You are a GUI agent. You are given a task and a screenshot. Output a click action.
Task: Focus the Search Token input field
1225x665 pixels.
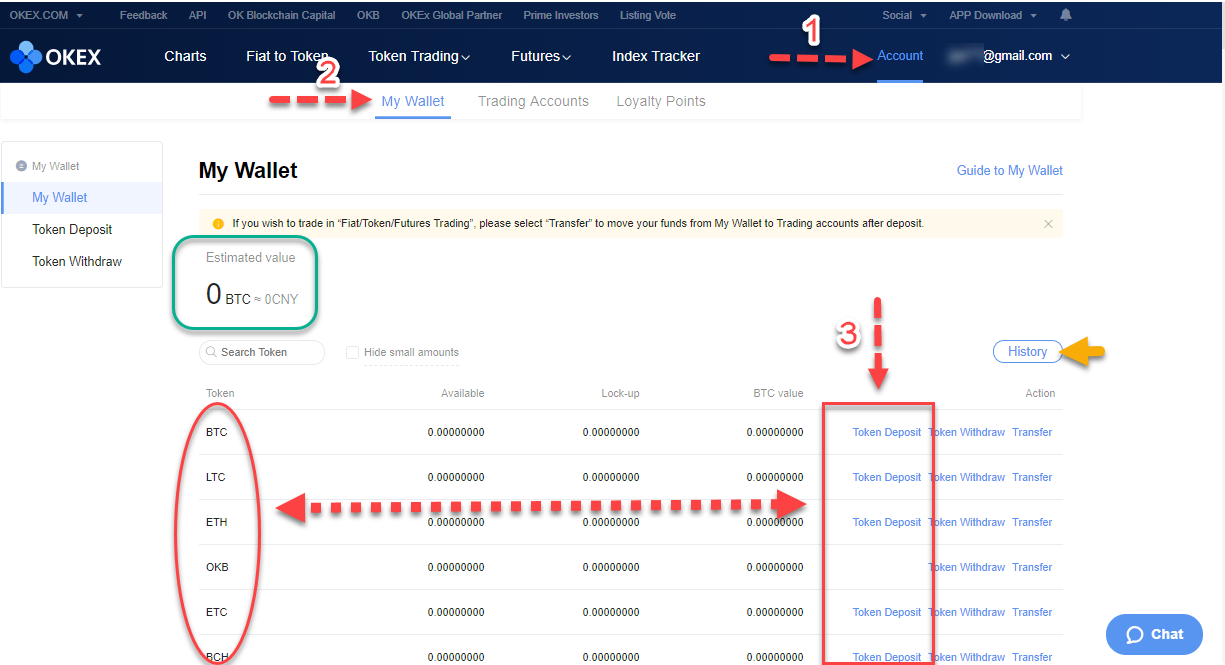(262, 352)
